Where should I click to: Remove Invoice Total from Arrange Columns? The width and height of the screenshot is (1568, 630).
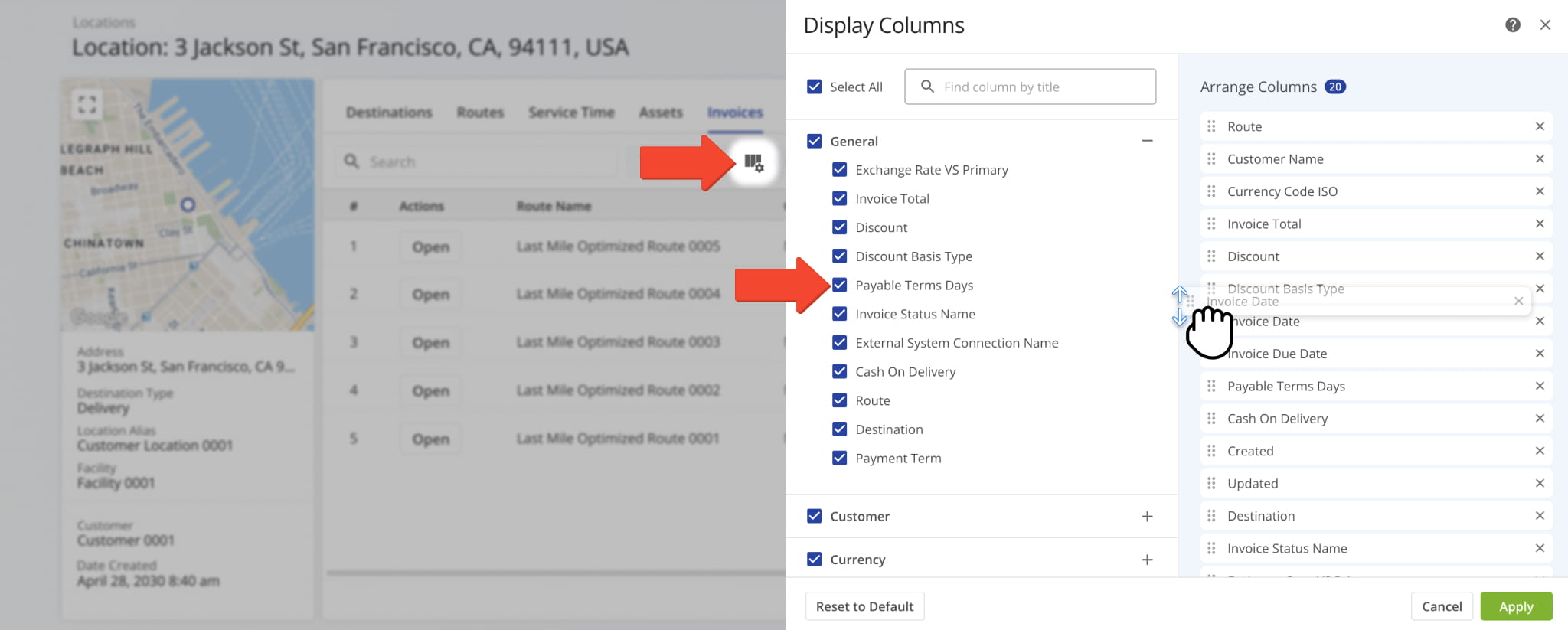tap(1540, 224)
